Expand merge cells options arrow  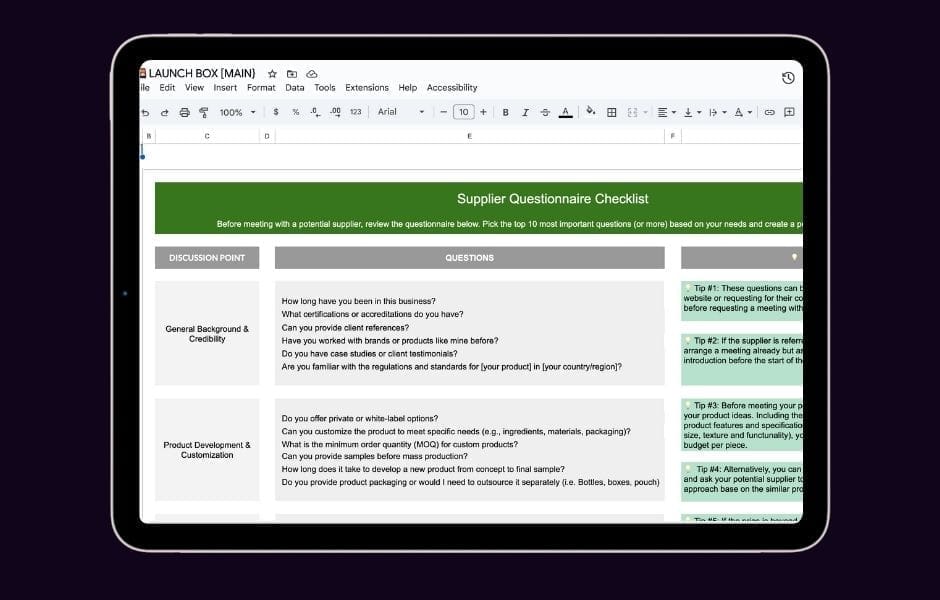coord(645,112)
